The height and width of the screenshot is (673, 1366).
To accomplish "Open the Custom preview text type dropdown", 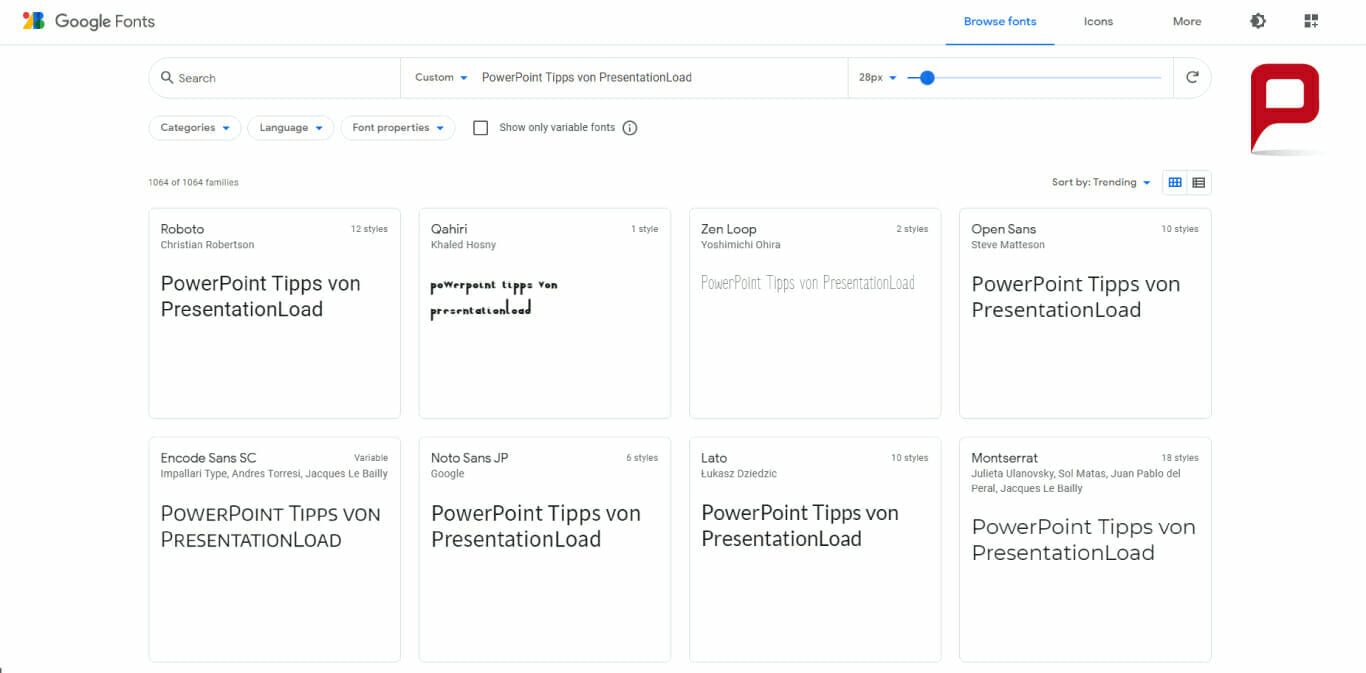I will click(441, 77).
